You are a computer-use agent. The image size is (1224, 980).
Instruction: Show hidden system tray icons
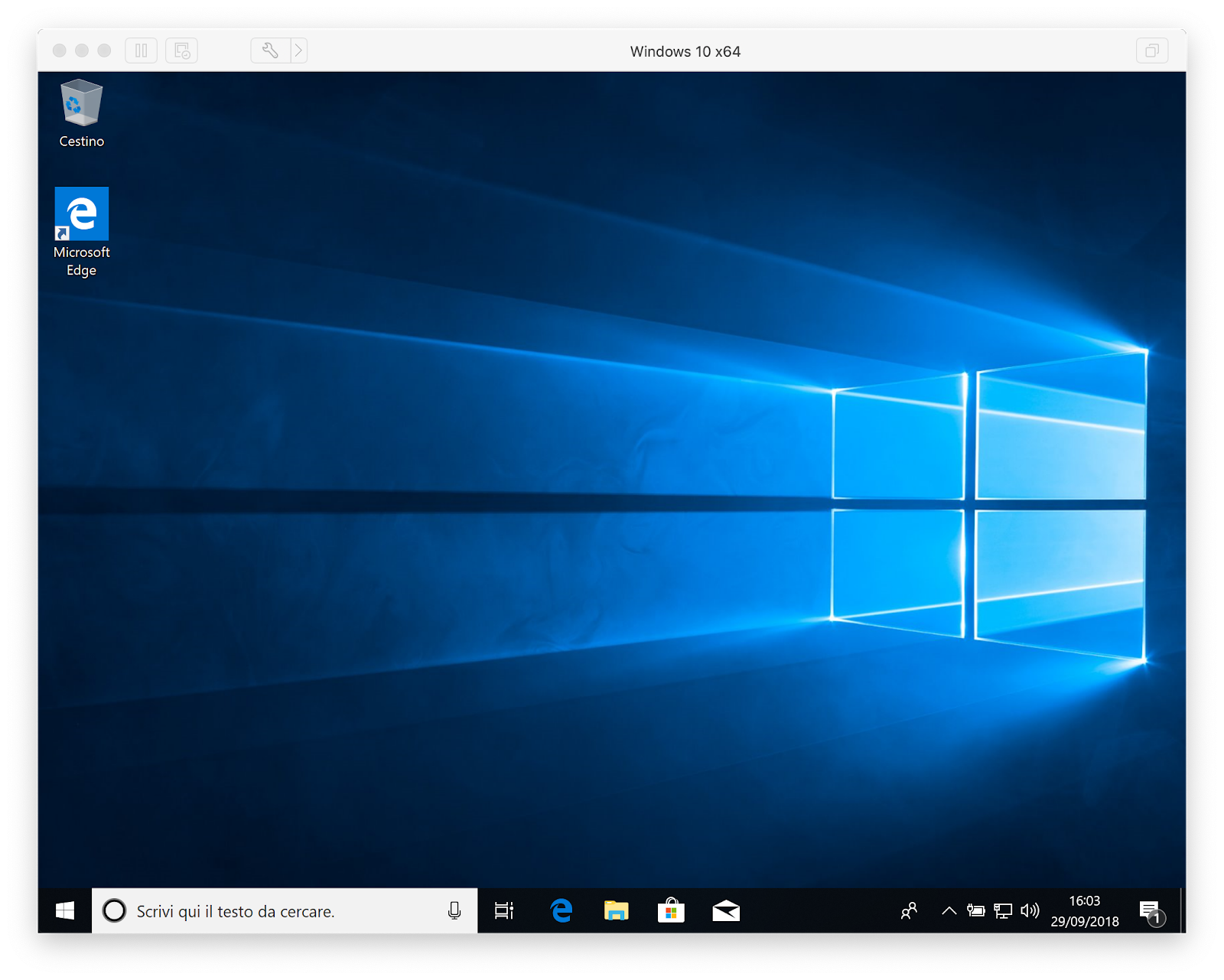click(x=949, y=910)
